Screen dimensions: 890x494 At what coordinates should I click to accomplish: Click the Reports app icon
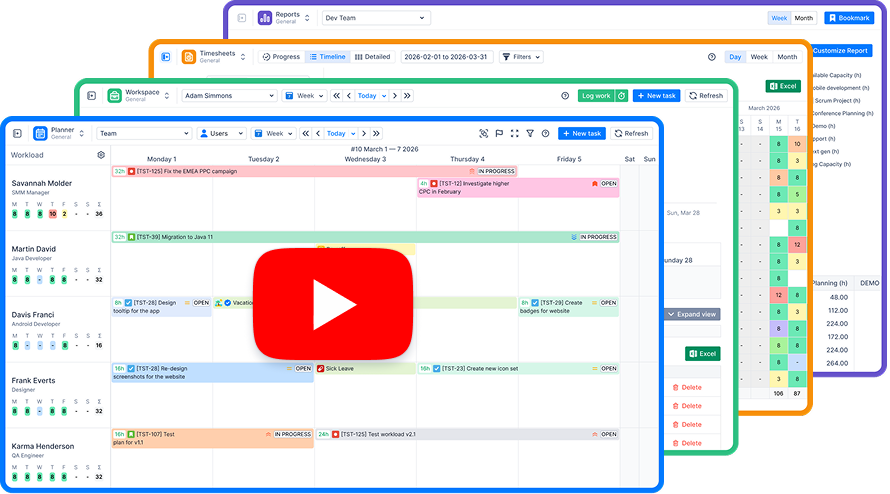[x=265, y=18]
